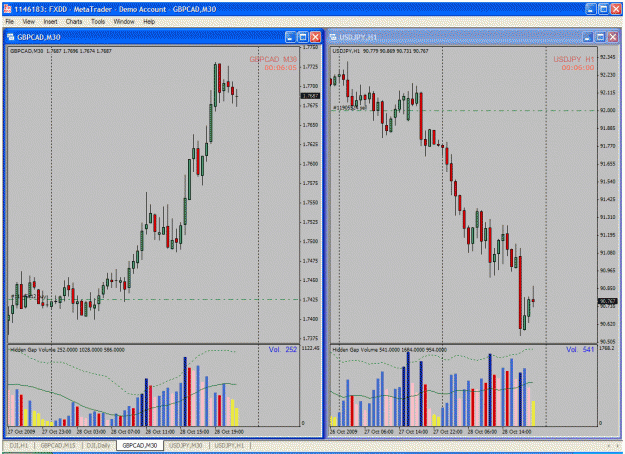Image resolution: width=625 pixels, height=454 pixels.
Task: Open the Insert menu
Action: [x=51, y=22]
